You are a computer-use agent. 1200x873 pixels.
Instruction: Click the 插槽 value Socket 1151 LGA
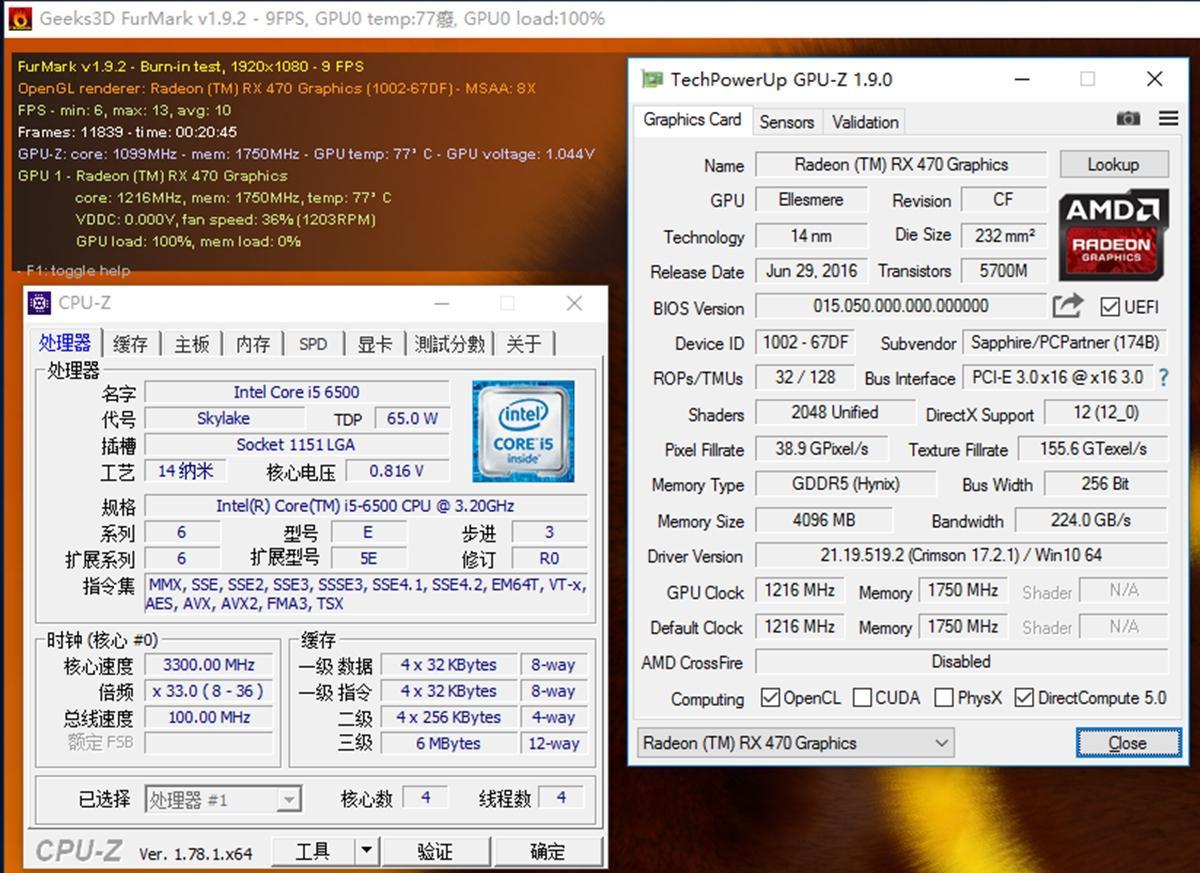[x=297, y=444]
